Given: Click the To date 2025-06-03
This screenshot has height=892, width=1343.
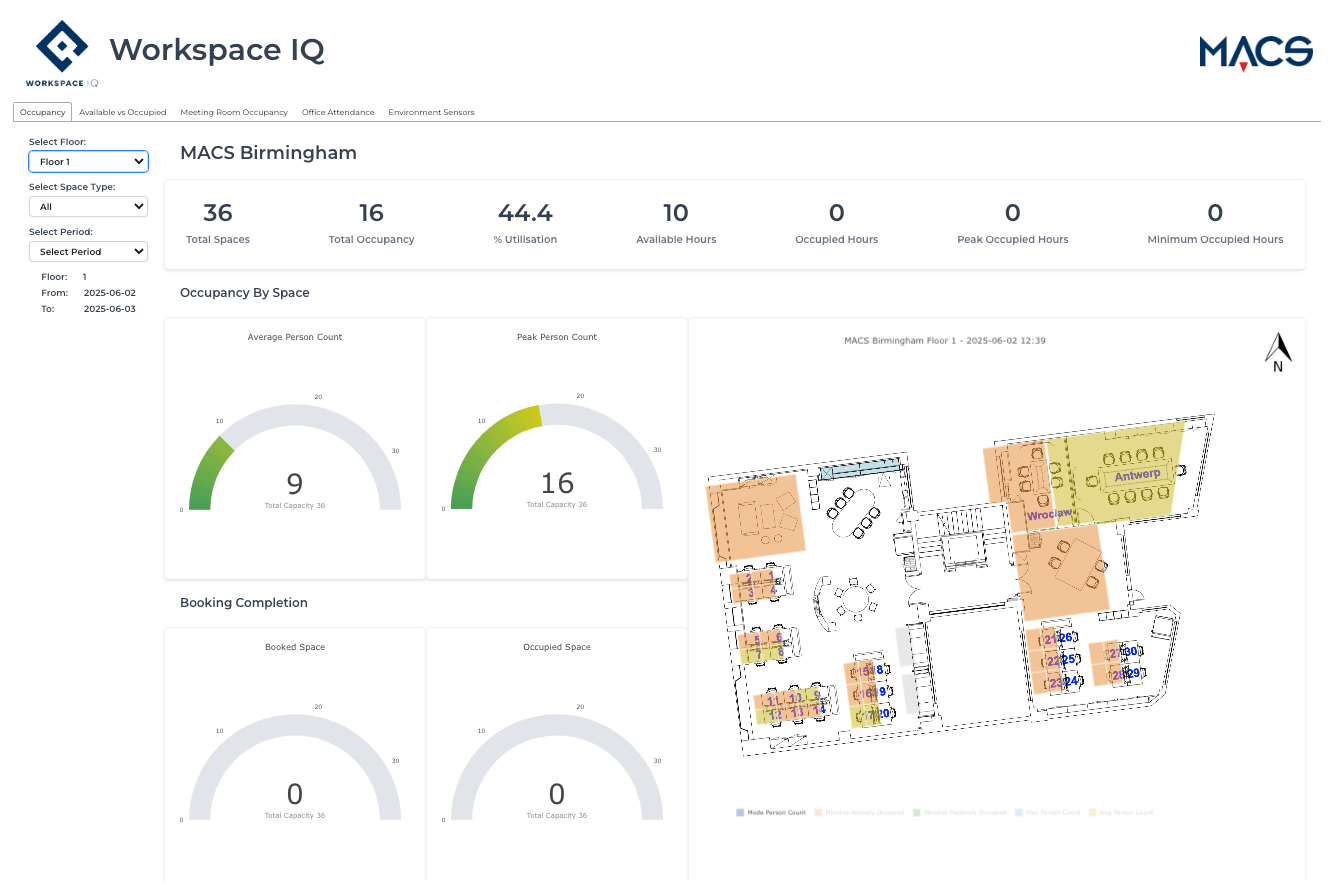Looking at the screenshot, I should pos(110,309).
